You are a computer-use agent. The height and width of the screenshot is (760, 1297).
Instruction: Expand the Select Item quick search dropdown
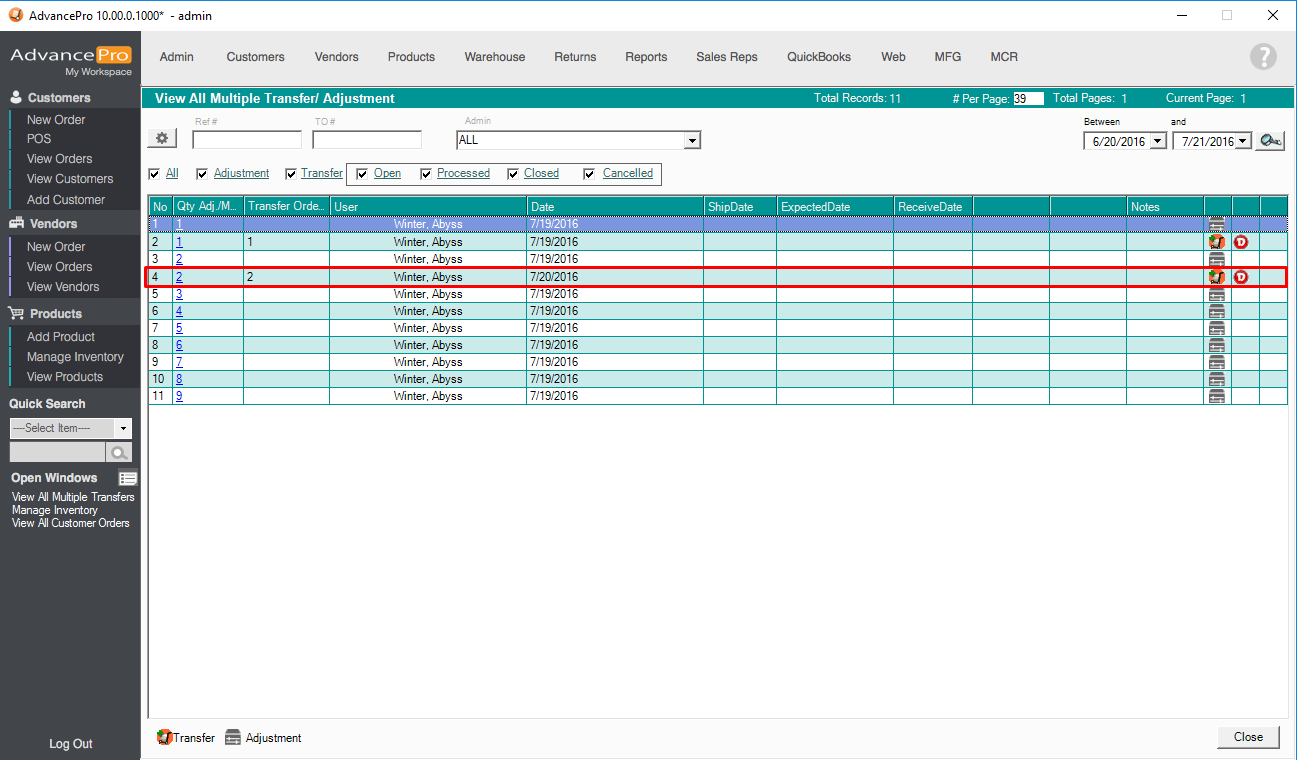tap(124, 428)
